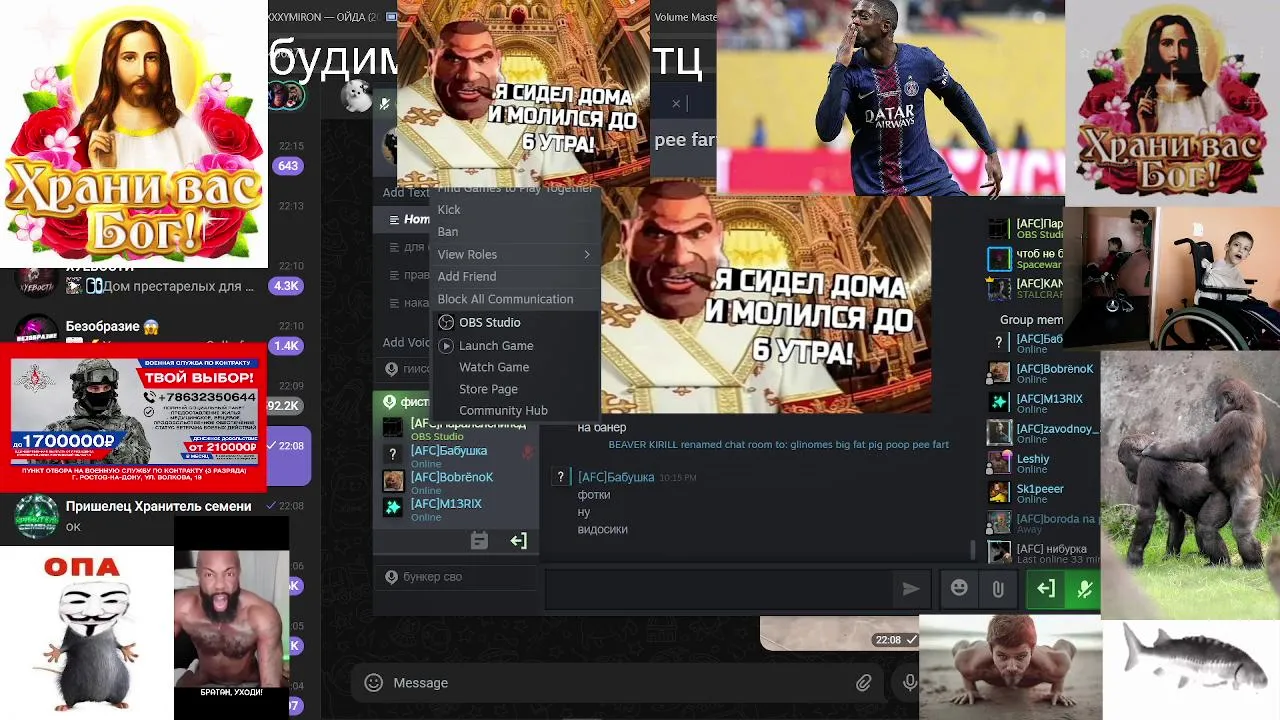Click the close X near pee fart tab
The height and width of the screenshot is (720, 1280).
(676, 103)
